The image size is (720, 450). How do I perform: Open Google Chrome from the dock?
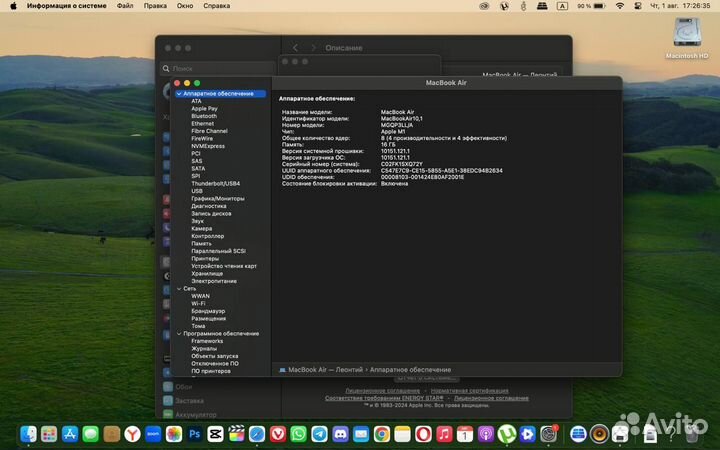point(381,434)
